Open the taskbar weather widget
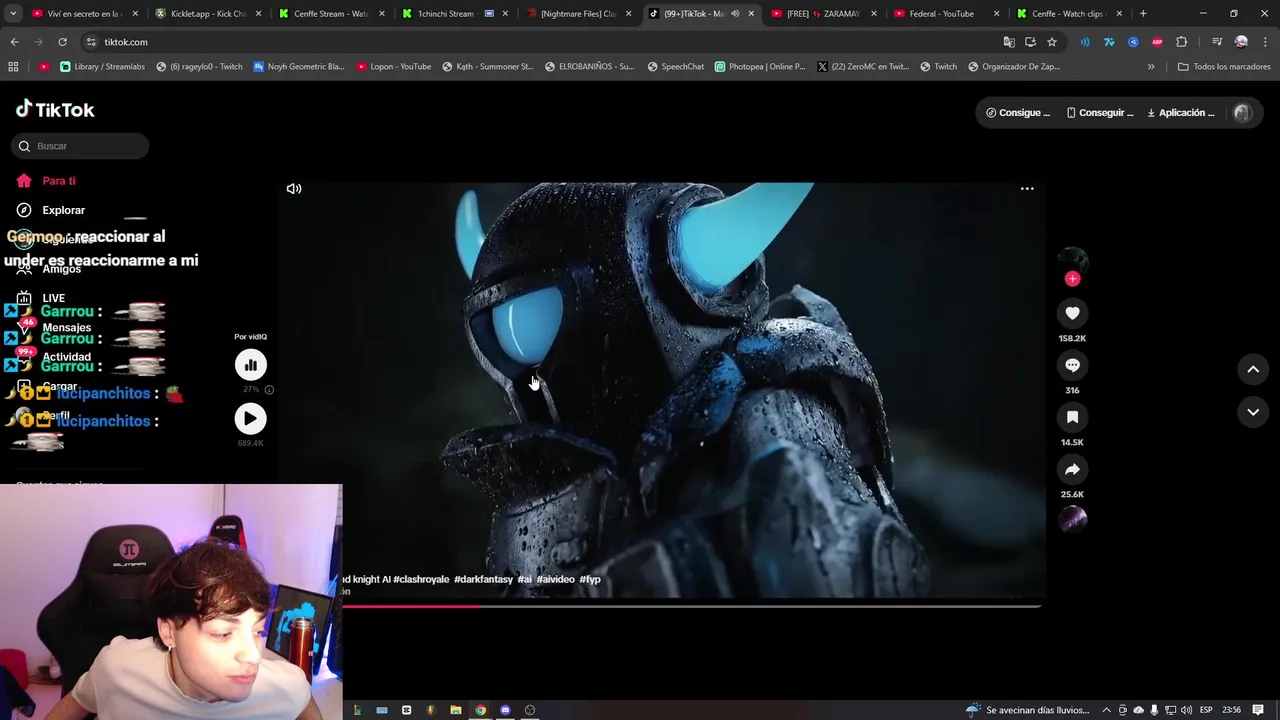1280x720 pixels. (1026, 710)
